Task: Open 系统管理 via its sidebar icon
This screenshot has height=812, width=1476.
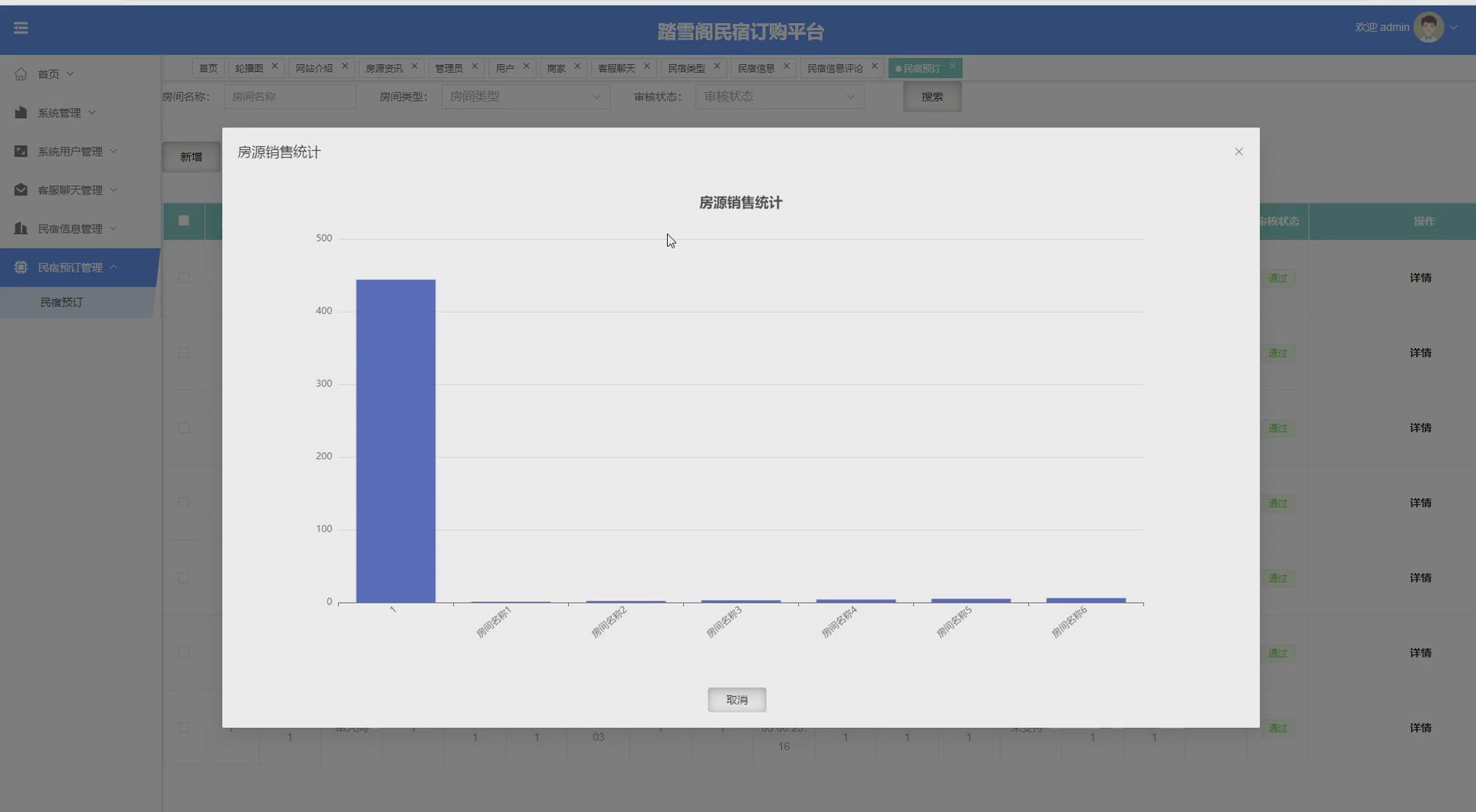Action: 21,112
